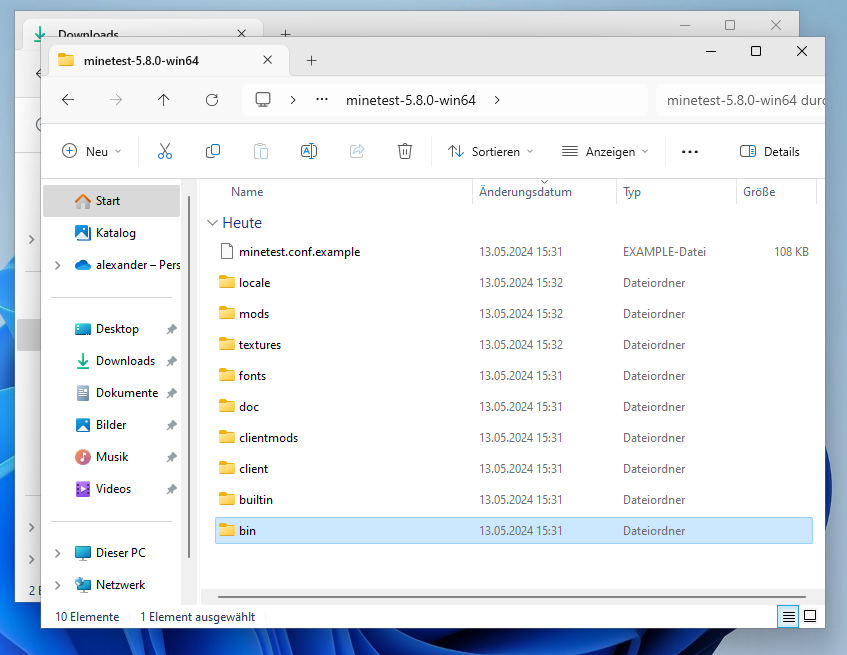847x655 pixels.
Task: Click the minetest-5.8.0-win64 breadcrumb
Action: tap(411, 100)
